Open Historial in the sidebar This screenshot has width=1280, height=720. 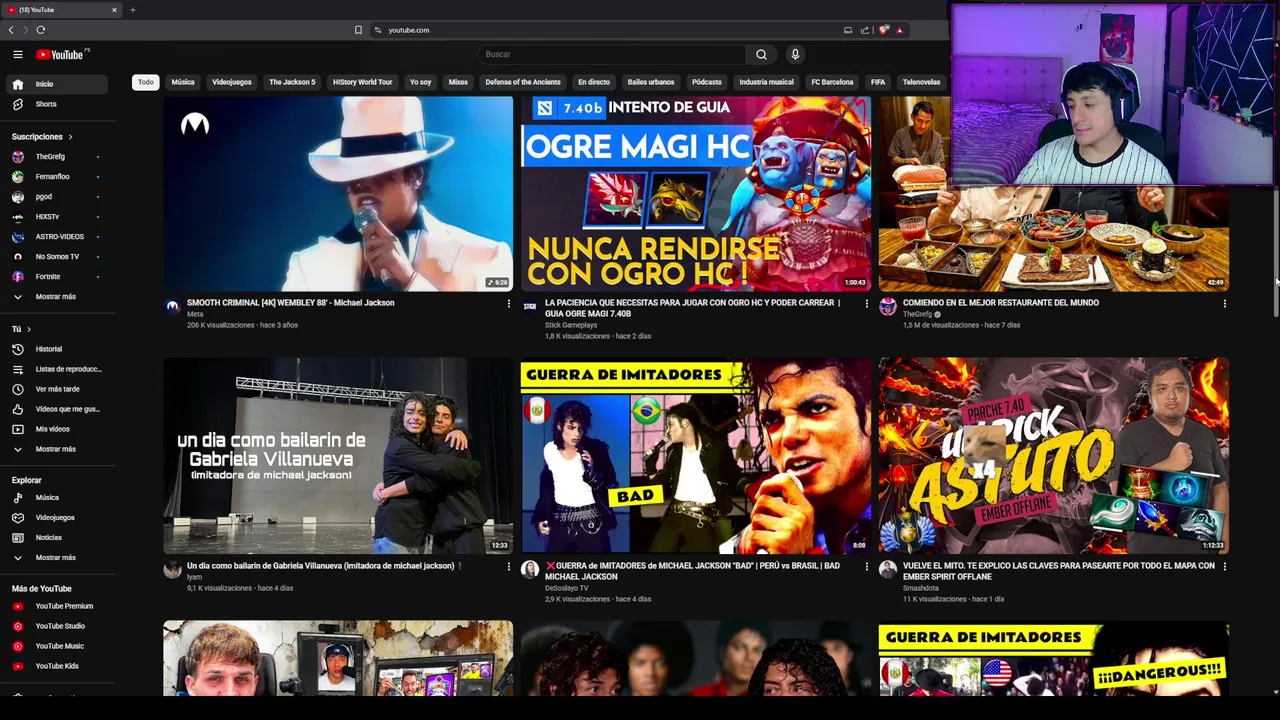click(x=58, y=349)
